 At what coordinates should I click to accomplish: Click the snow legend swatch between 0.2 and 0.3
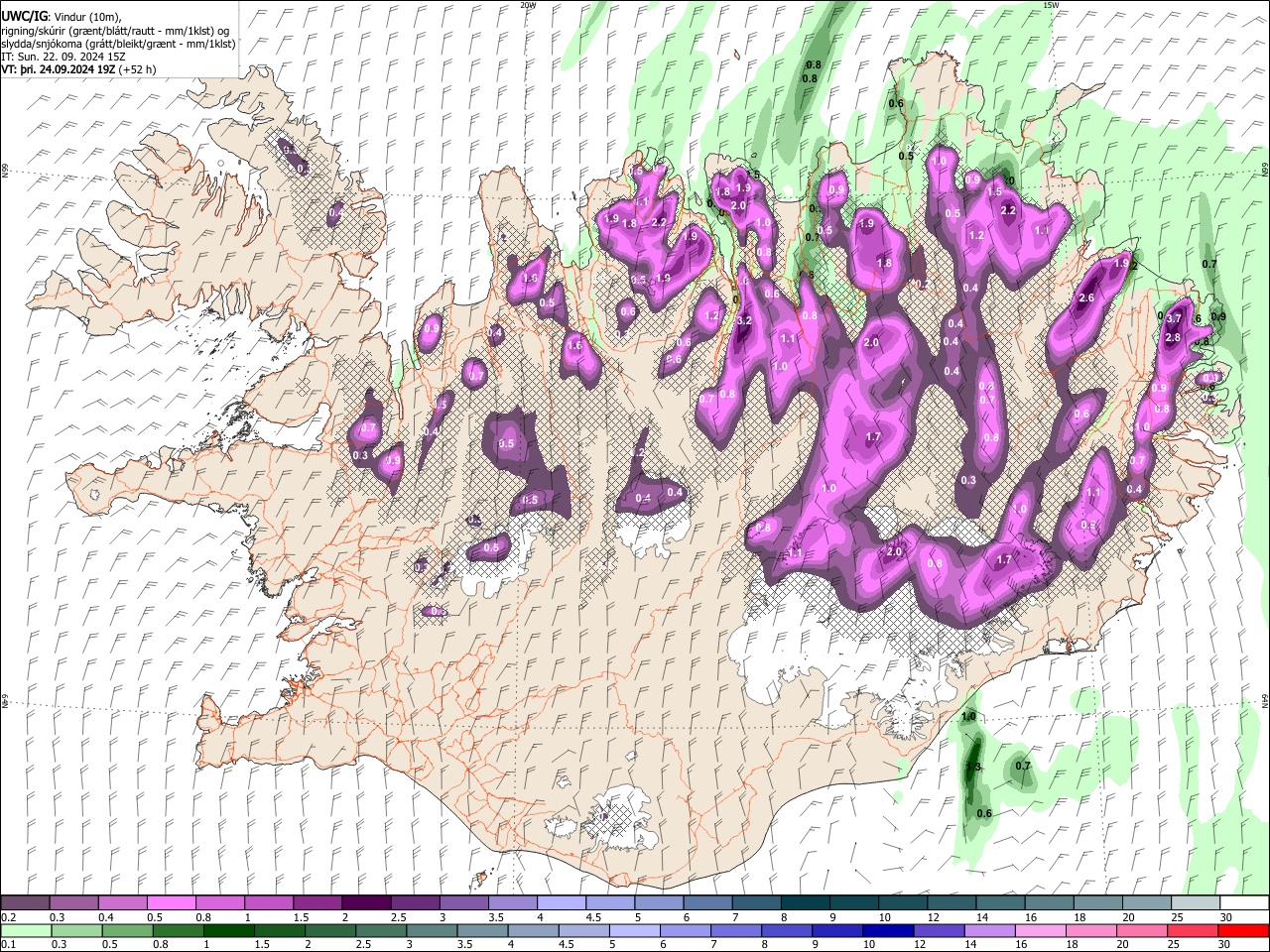pos(26,903)
